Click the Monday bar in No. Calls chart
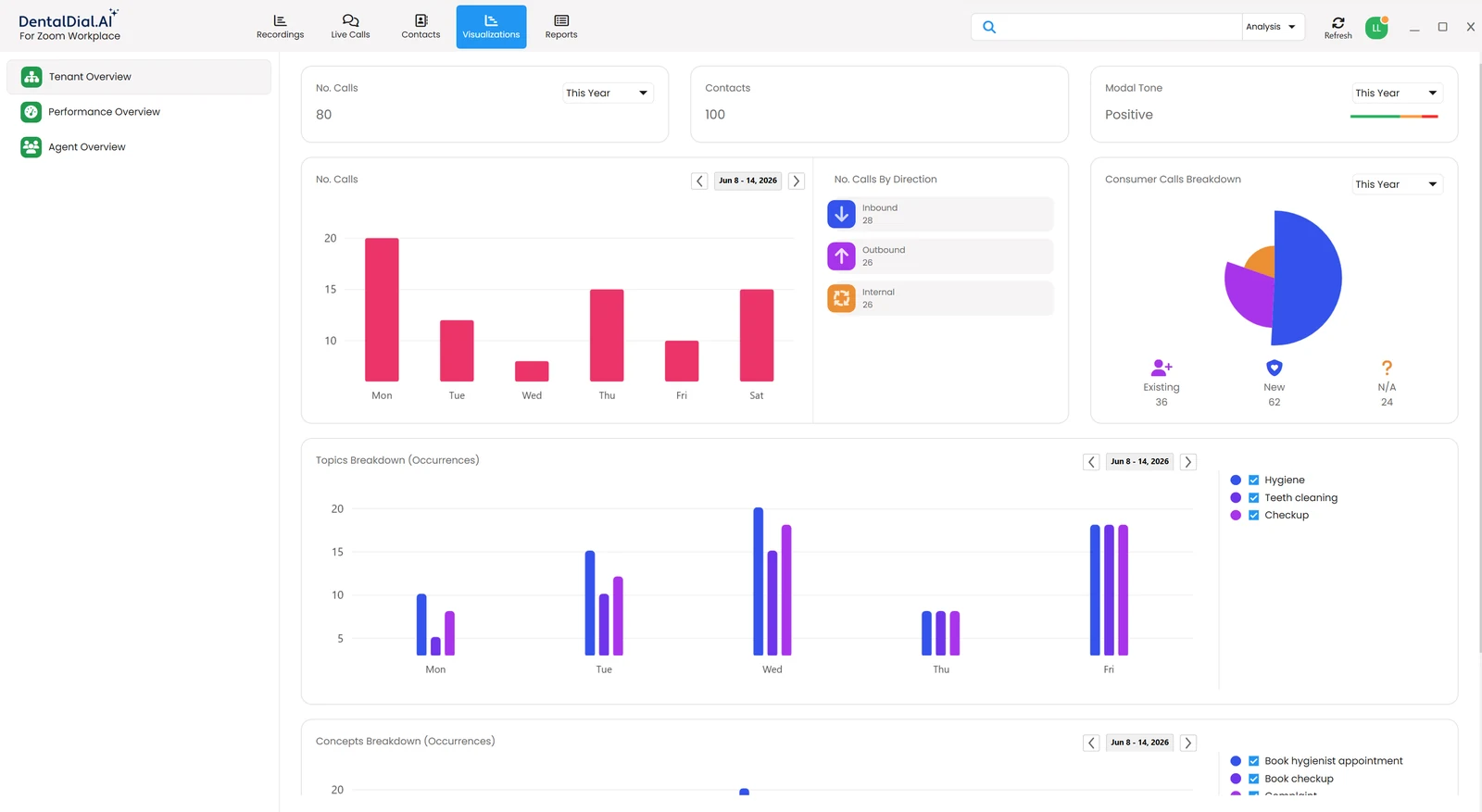This screenshot has width=1482, height=812. point(382,309)
